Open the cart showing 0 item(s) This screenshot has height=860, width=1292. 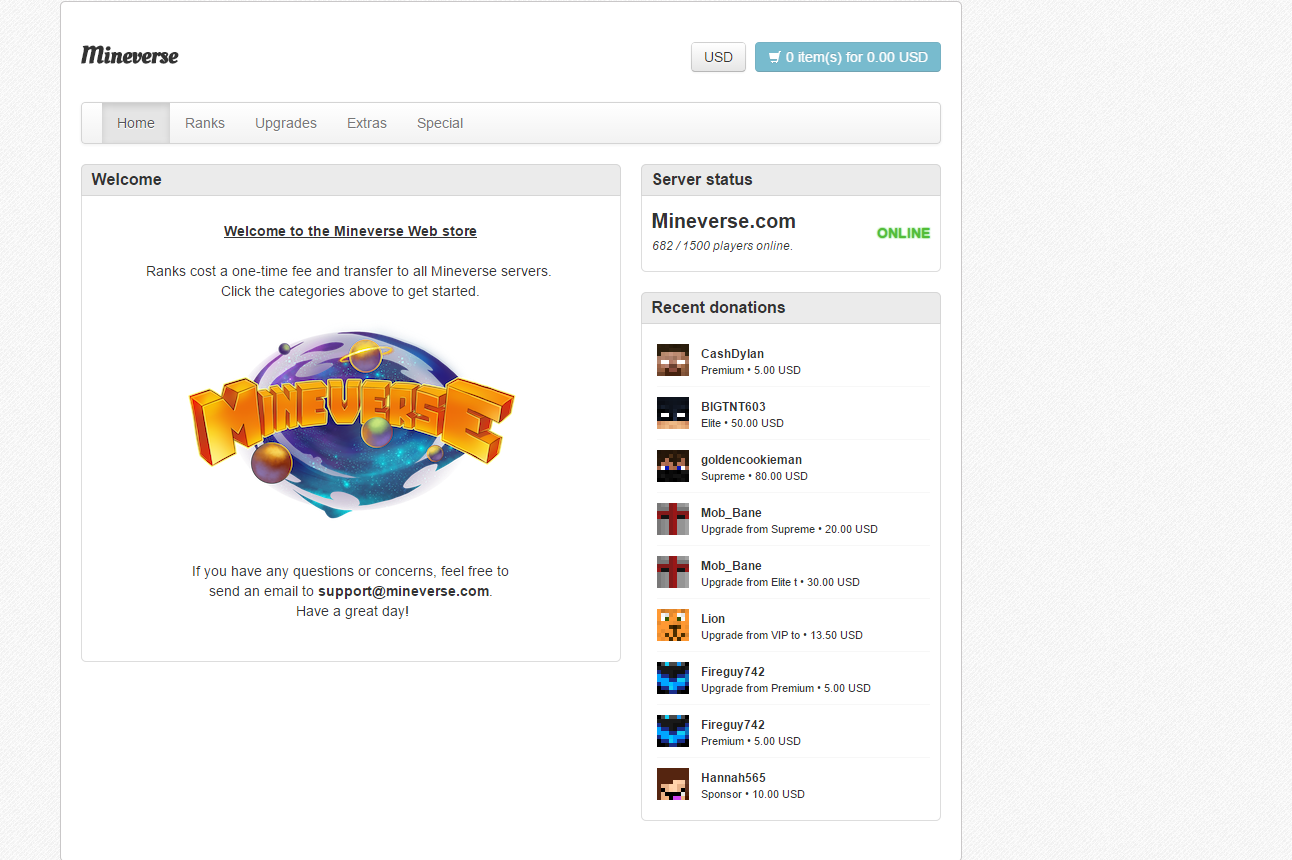pos(848,57)
